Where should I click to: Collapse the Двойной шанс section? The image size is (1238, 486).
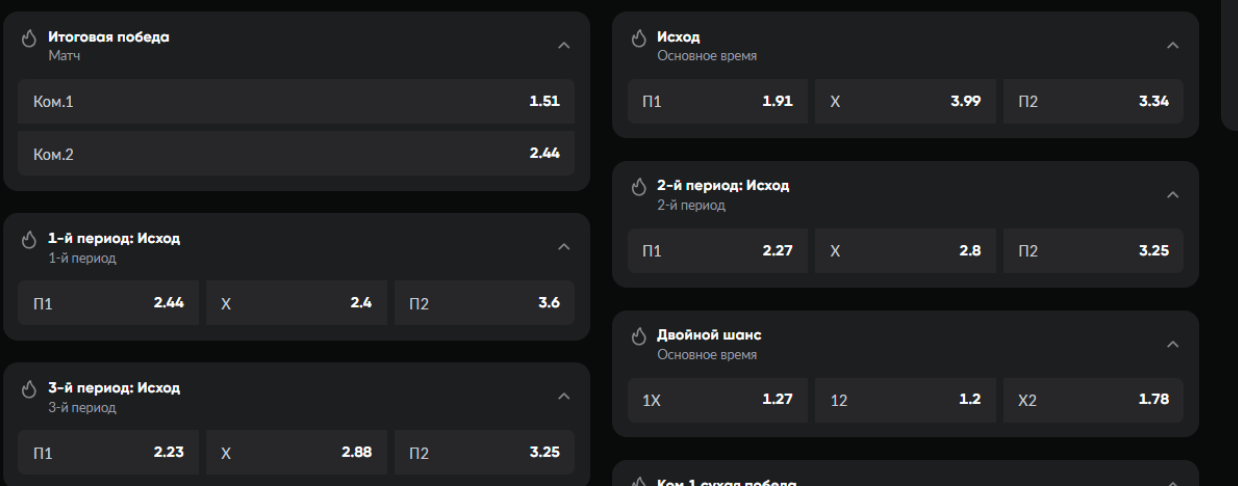pyautogui.click(x=1173, y=344)
